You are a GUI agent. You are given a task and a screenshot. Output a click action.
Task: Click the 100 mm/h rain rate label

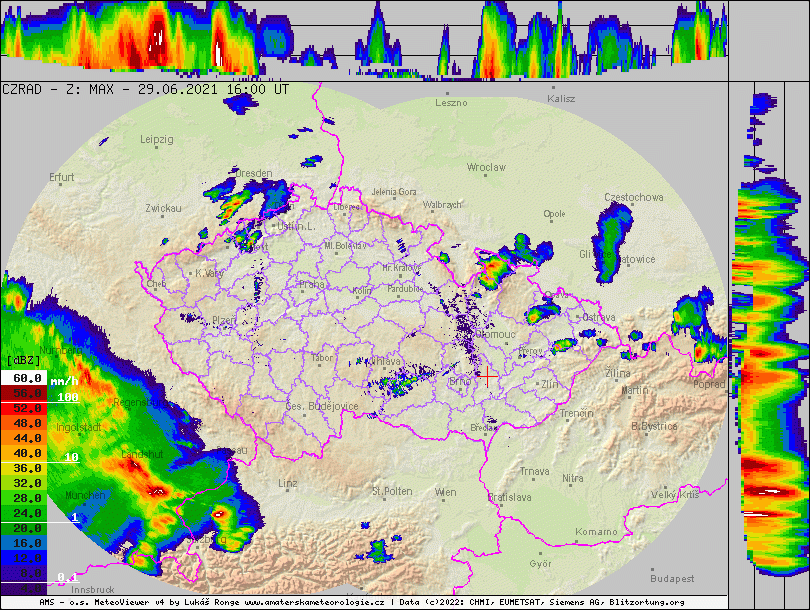tap(67, 397)
